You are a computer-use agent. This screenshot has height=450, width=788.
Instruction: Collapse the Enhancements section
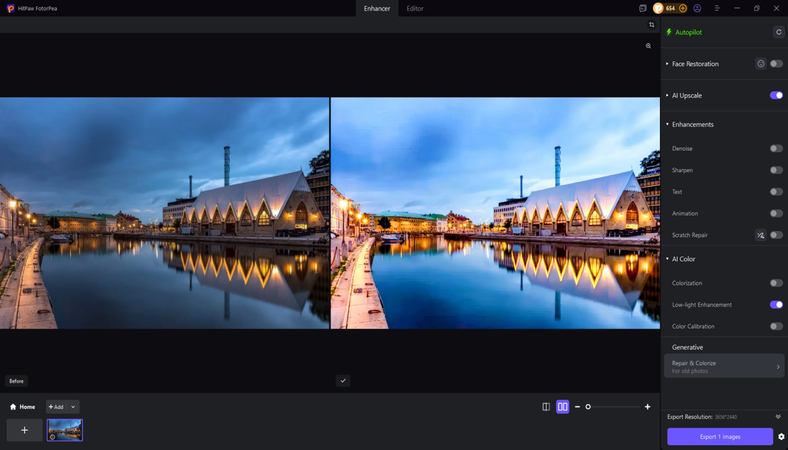click(x=667, y=125)
